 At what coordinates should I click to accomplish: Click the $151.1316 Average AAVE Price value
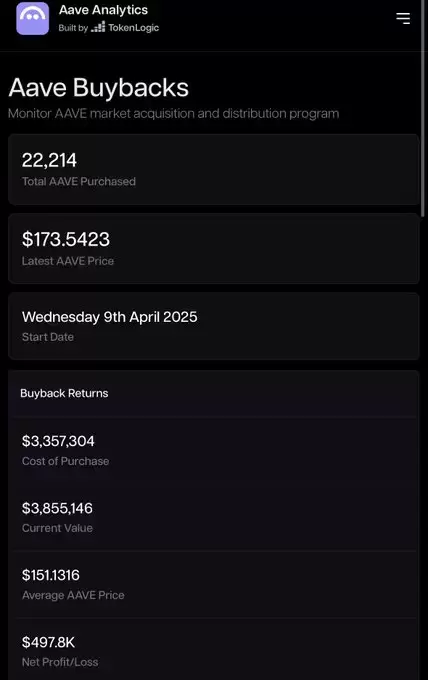tap(51, 575)
